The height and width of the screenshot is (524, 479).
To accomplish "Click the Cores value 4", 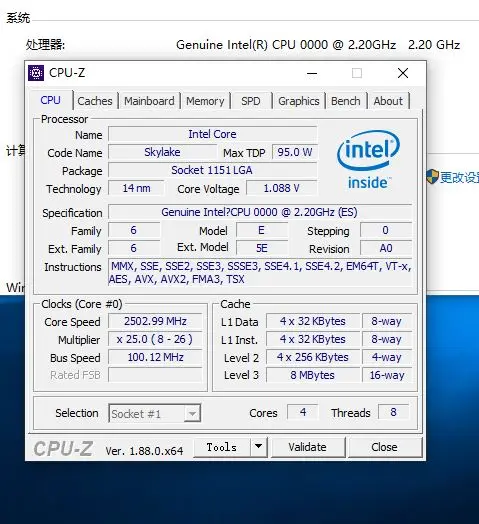I will click(303, 412).
